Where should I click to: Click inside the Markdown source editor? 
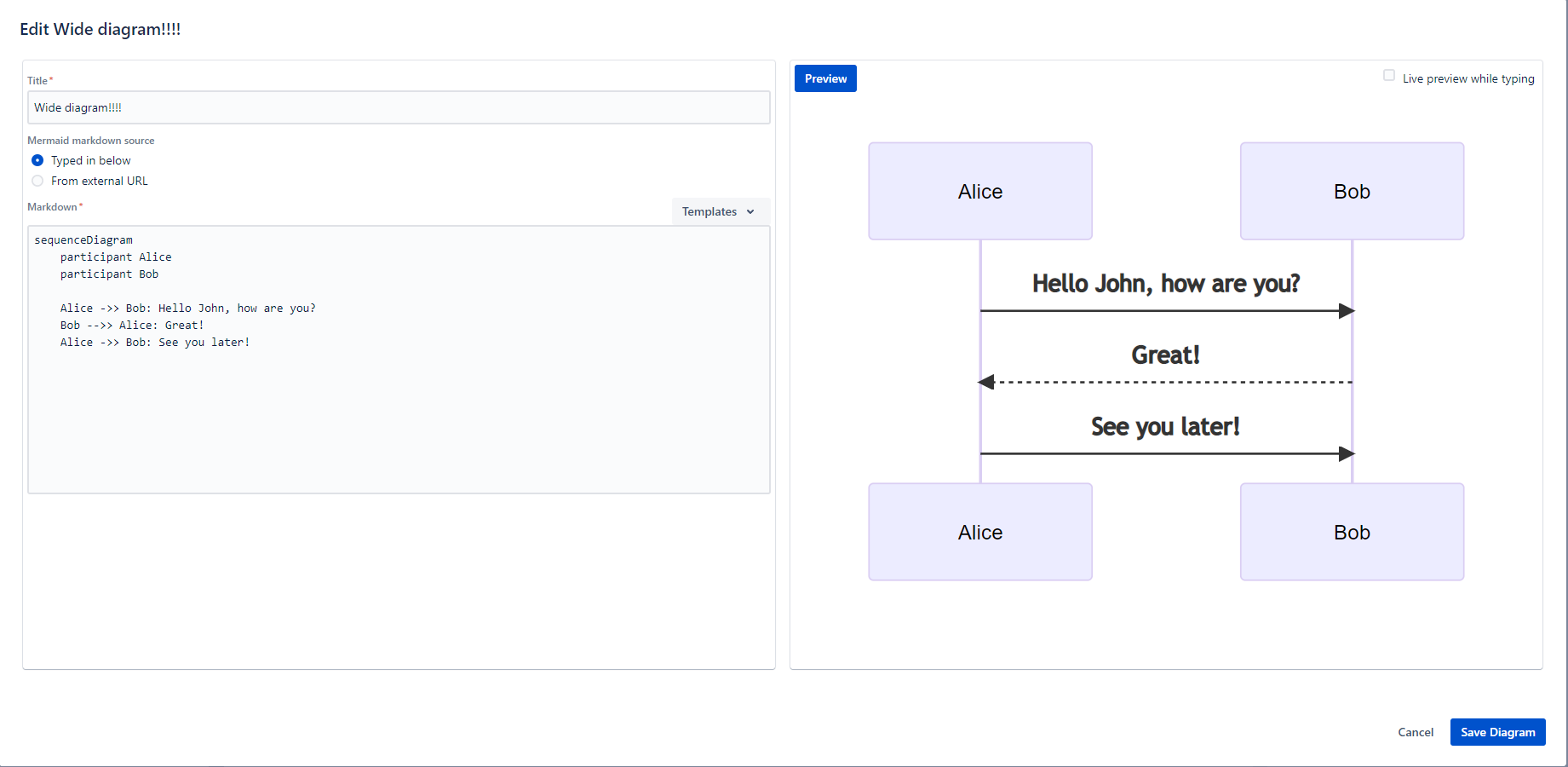pyautogui.click(x=399, y=360)
